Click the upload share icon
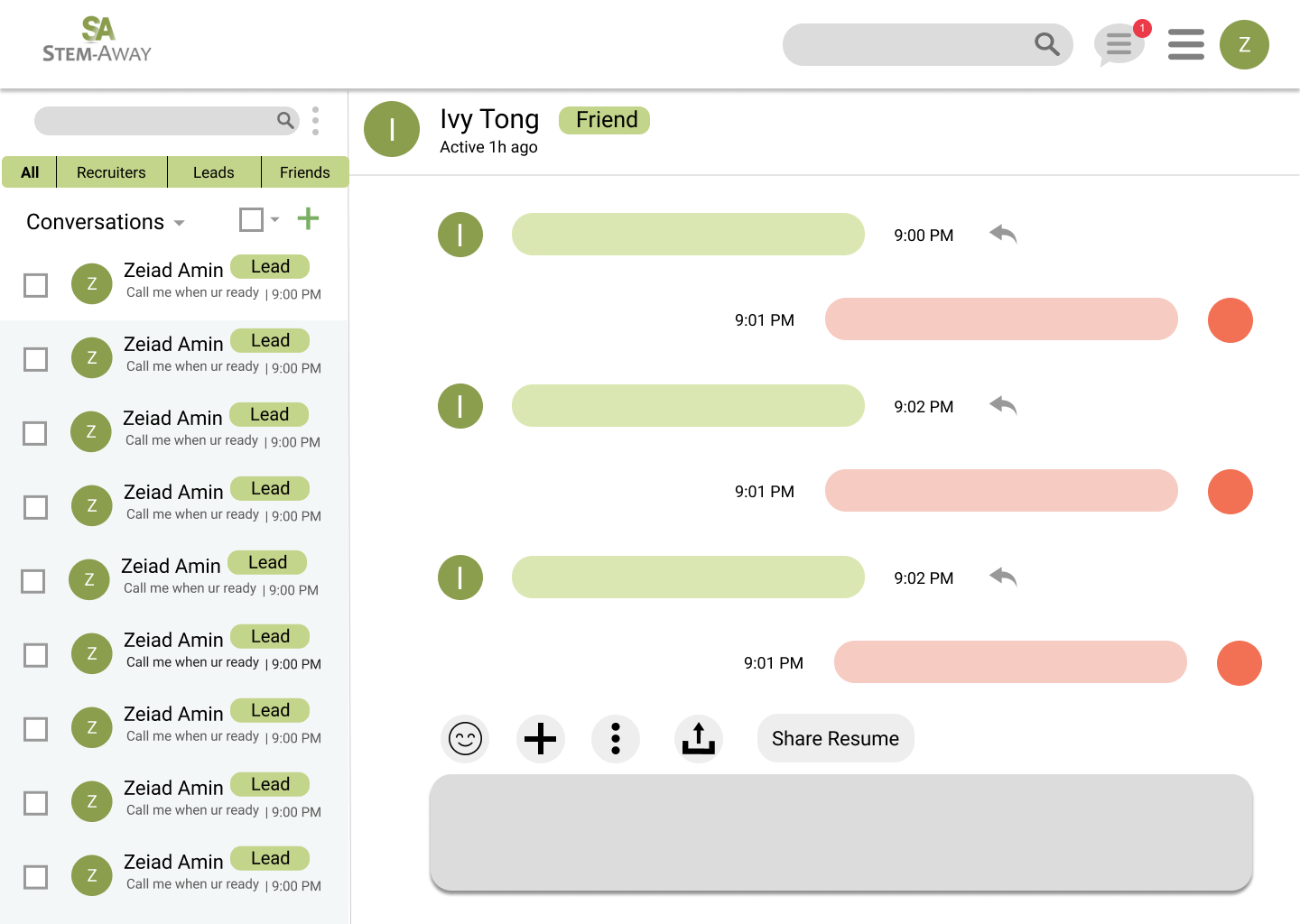Image resolution: width=1300 pixels, height=924 pixels. pos(698,739)
